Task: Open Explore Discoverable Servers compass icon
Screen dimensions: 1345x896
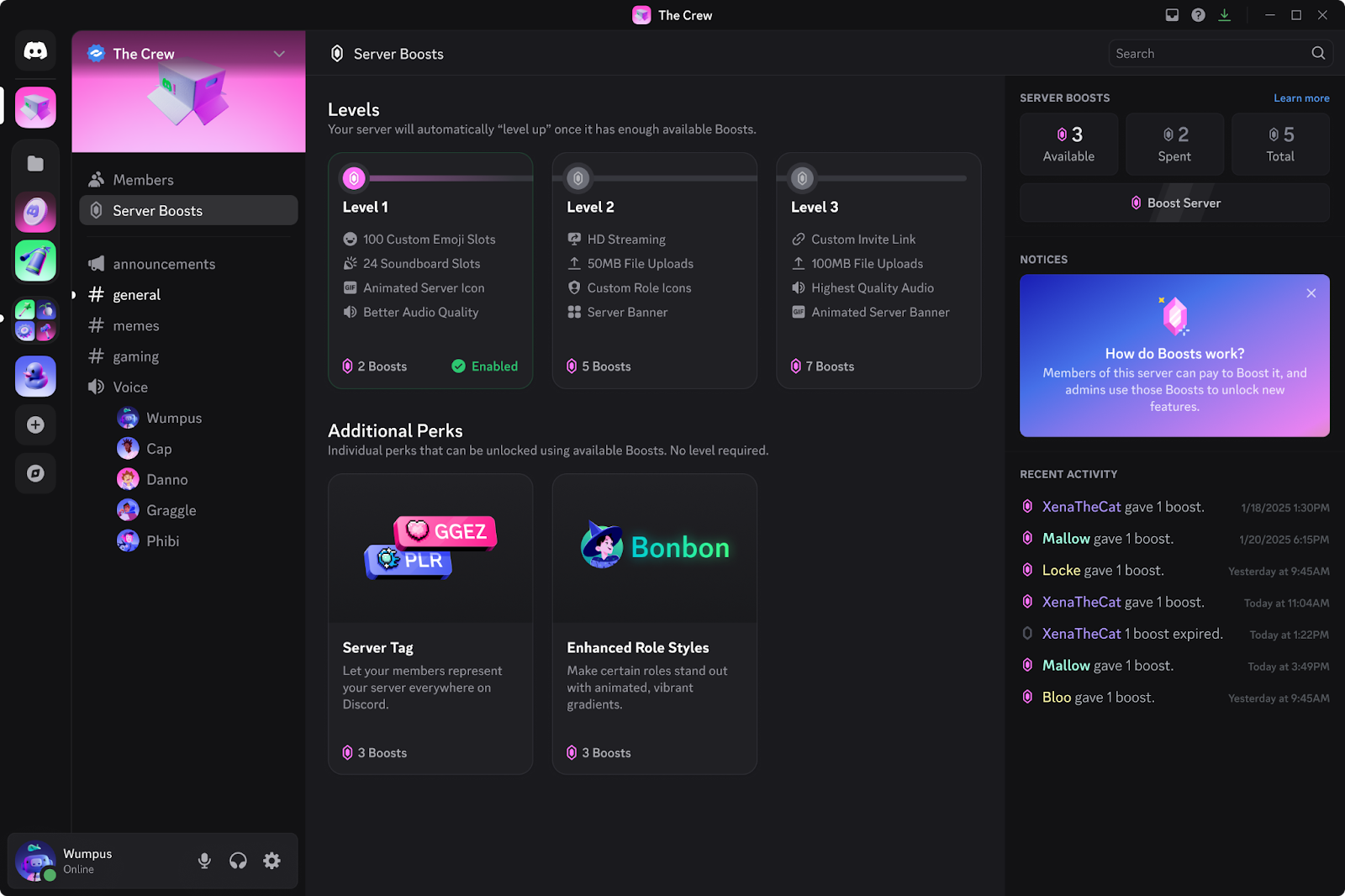Action: coord(35,473)
